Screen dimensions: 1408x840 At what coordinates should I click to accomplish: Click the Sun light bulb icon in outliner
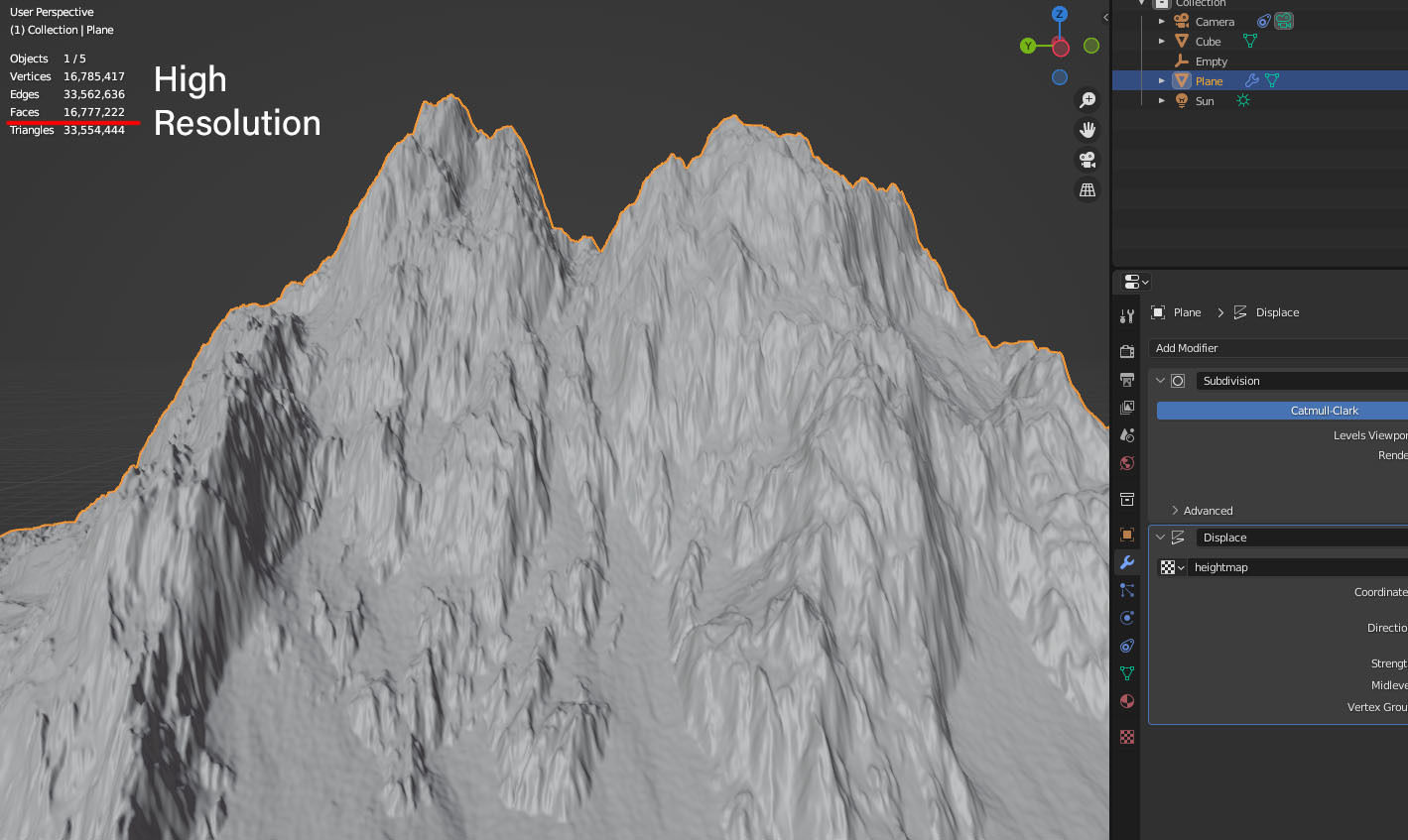pyautogui.click(x=1182, y=100)
